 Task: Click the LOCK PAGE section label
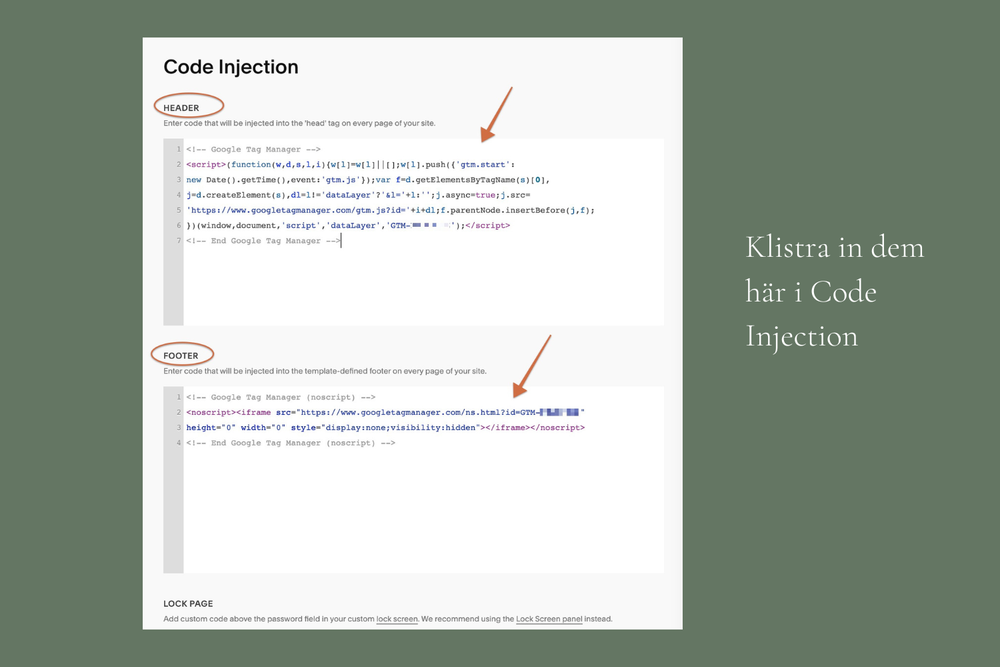188,603
